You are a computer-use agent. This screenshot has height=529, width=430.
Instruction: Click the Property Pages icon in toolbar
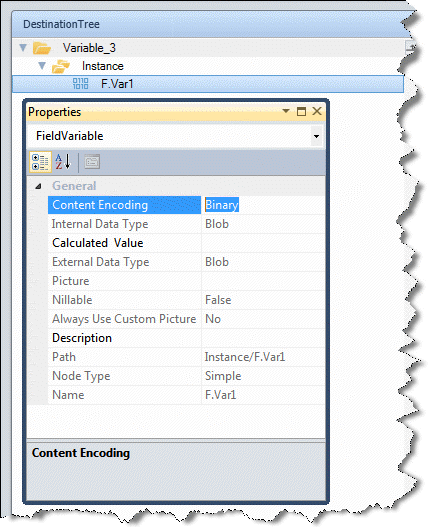pos(92,162)
